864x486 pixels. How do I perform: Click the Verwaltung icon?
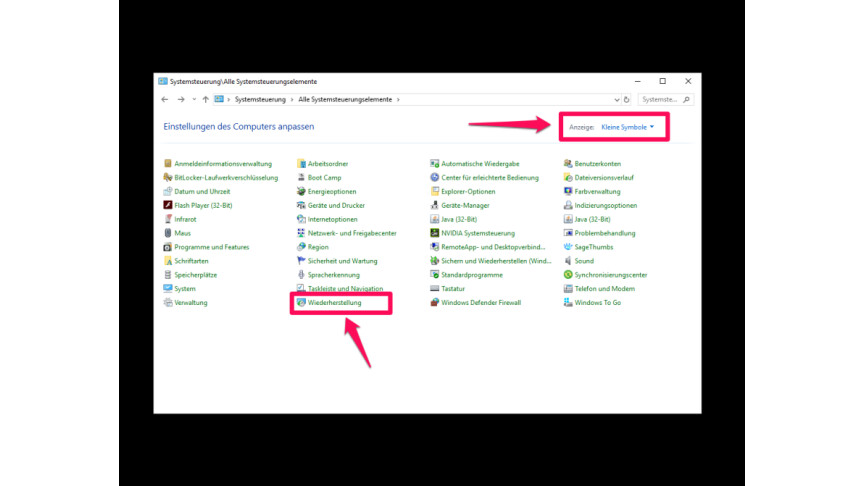tap(168, 303)
